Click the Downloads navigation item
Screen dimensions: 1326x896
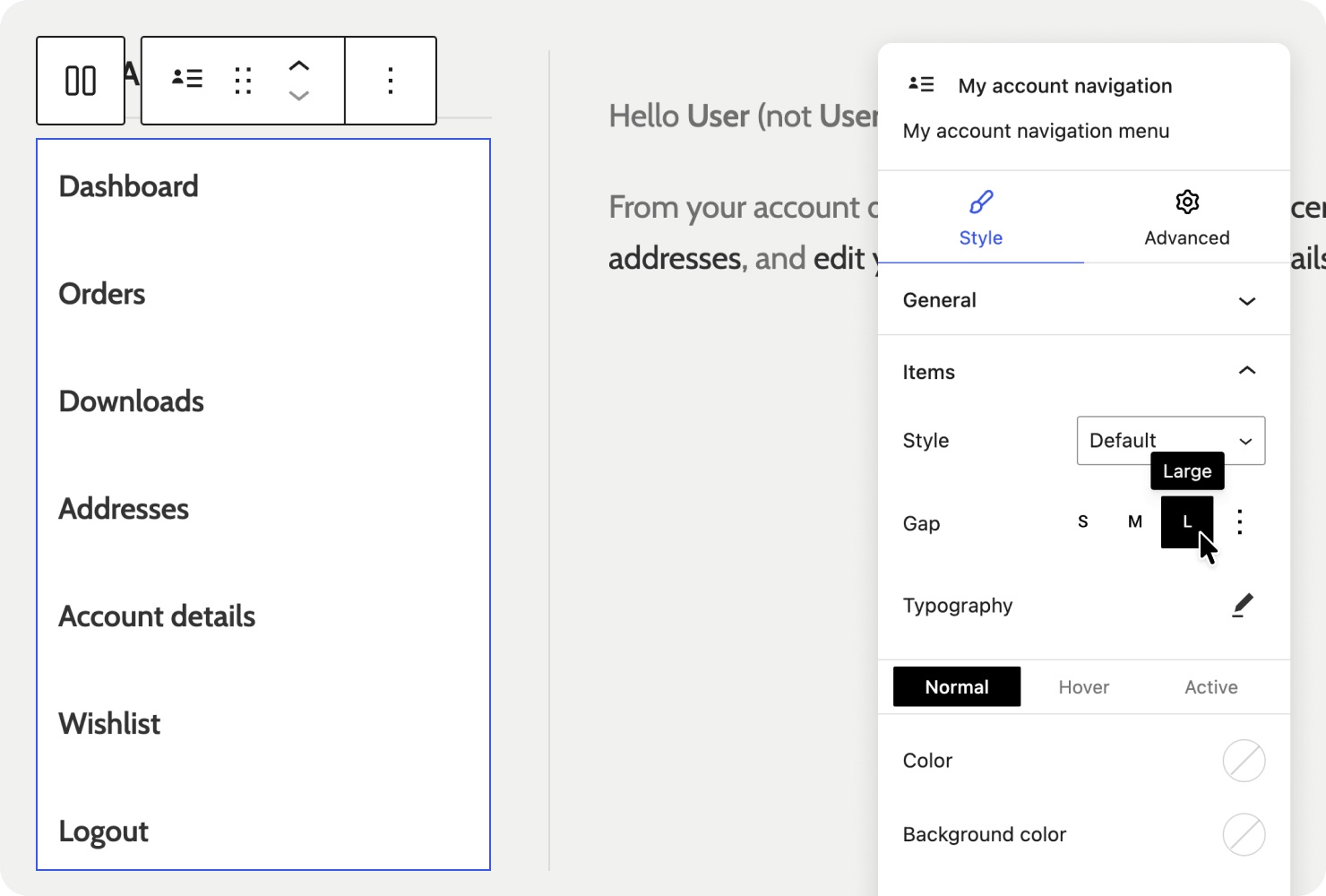pyautogui.click(x=132, y=401)
